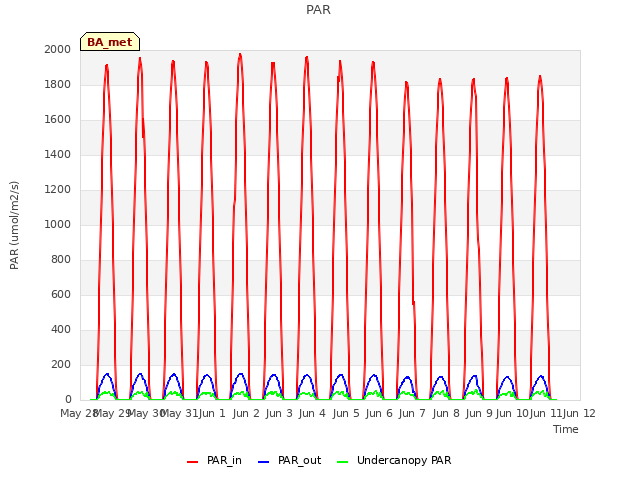Click the Jun 1 x-axis date label
This screenshot has height=480, width=640.
(213, 413)
